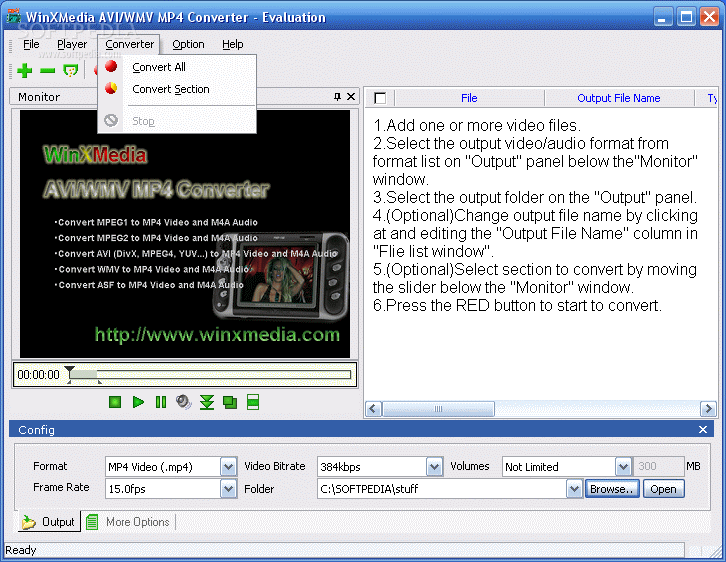Click the device thumbnail in preview
The height and width of the screenshot is (562, 726).
[x=281, y=276]
